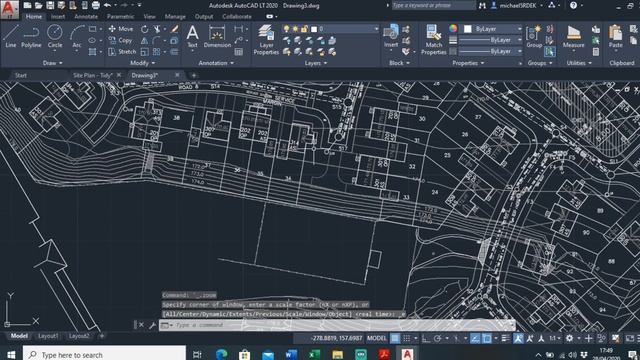Select the Mirror tool icon
The image size is (640, 360).
[x=144, y=40]
